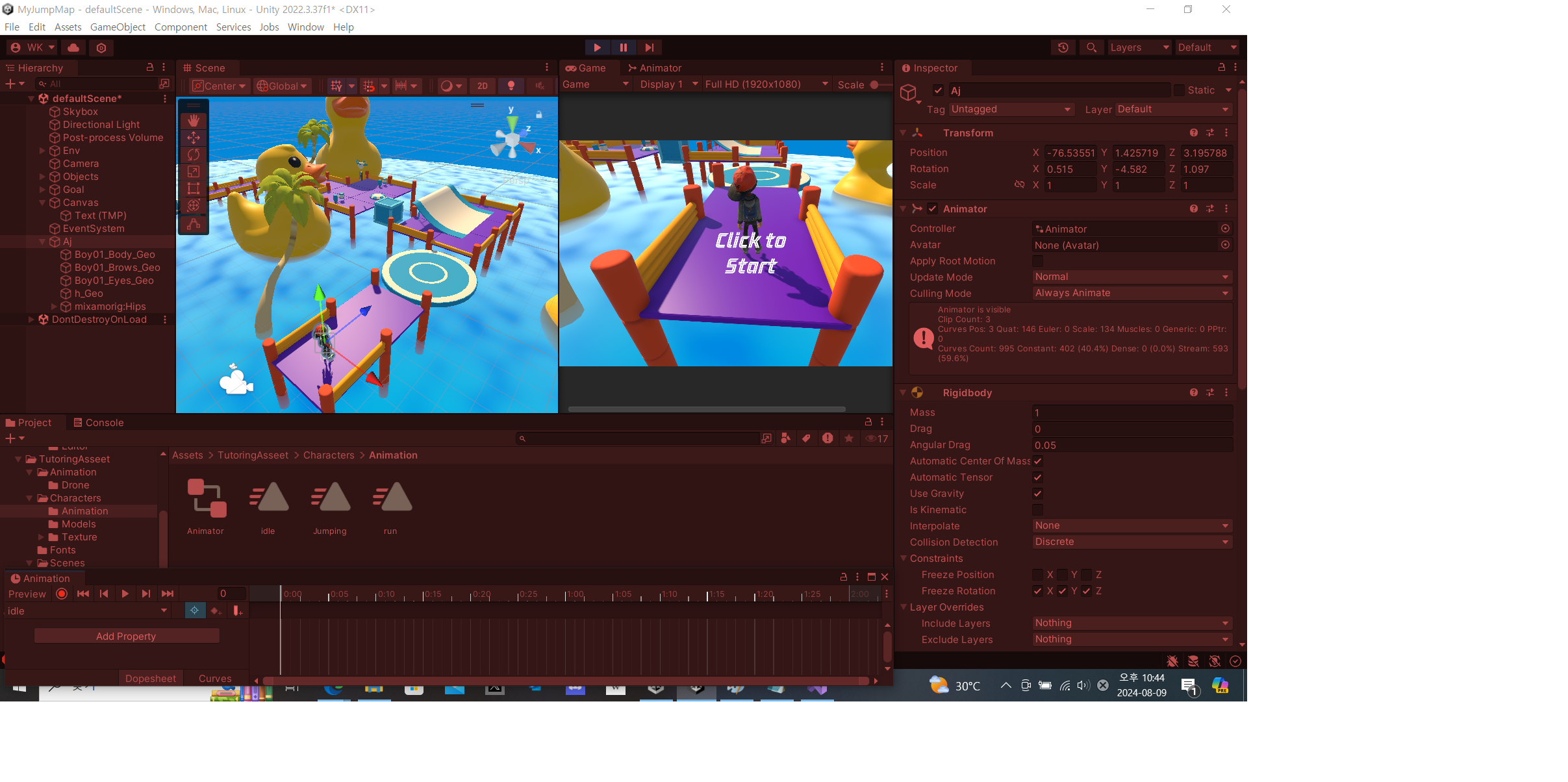Switch to Curves view
Image resolution: width=1568 pixels, height=782 pixels.
(215, 679)
